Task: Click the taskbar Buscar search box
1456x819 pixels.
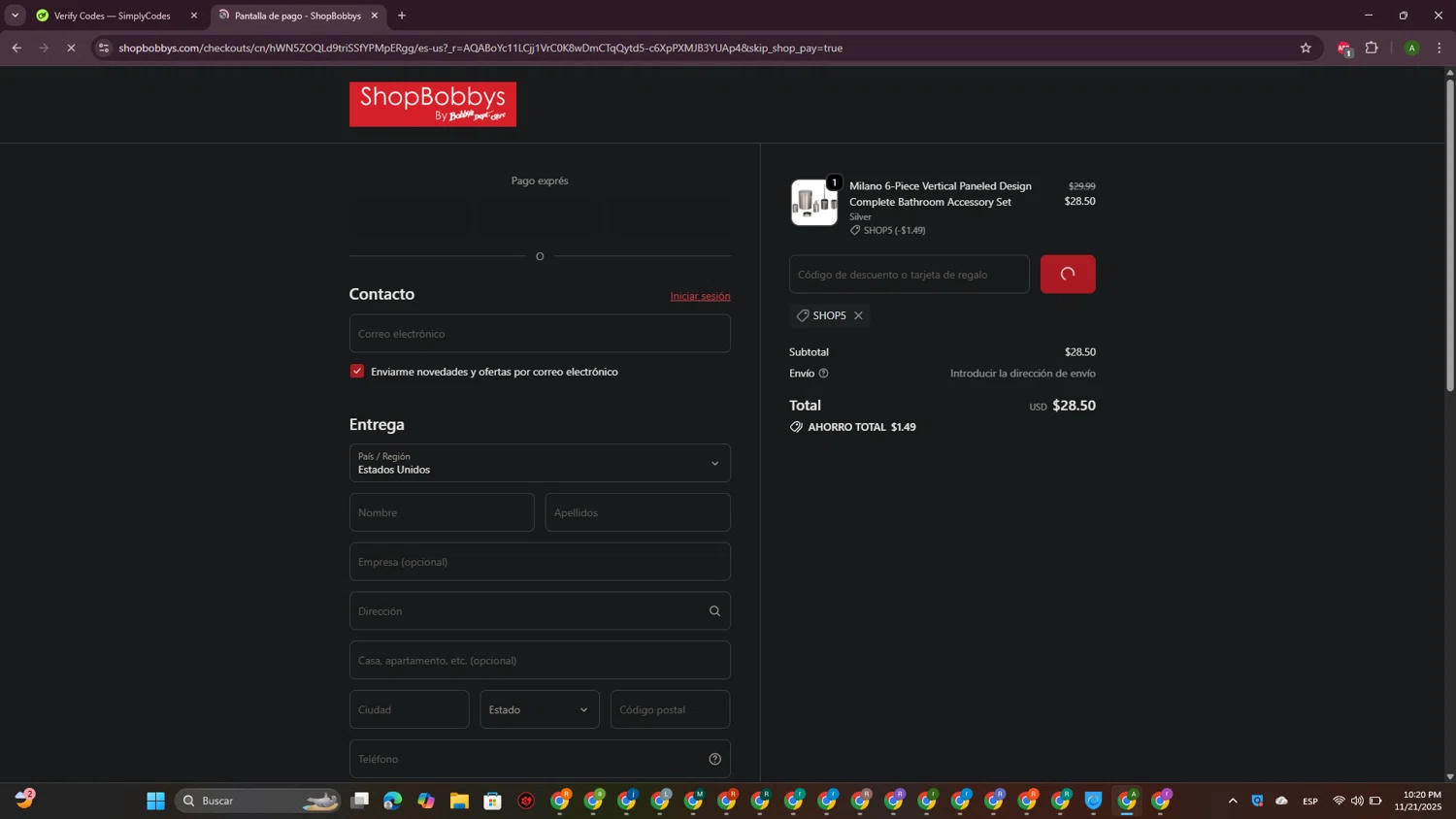Action: point(258,801)
